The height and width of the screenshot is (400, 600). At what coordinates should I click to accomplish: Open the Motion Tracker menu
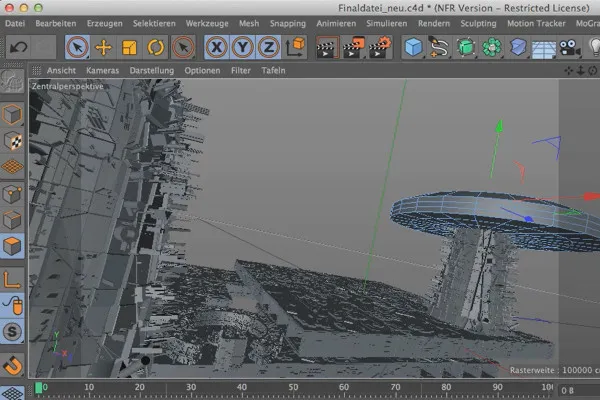click(x=536, y=23)
